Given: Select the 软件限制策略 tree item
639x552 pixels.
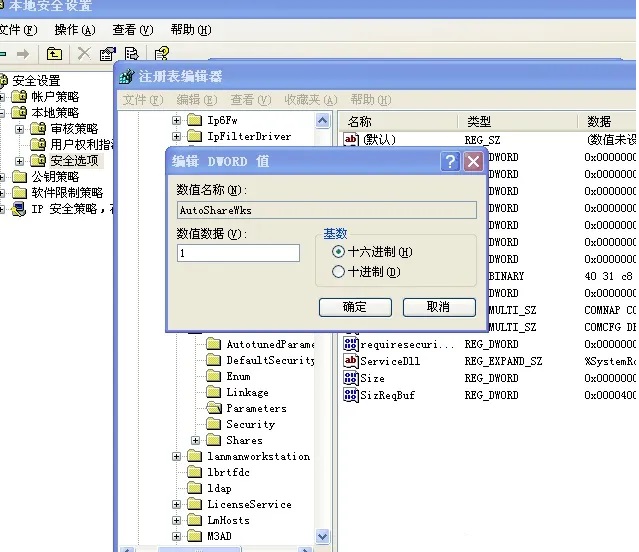Looking at the screenshot, I should coord(67,193).
